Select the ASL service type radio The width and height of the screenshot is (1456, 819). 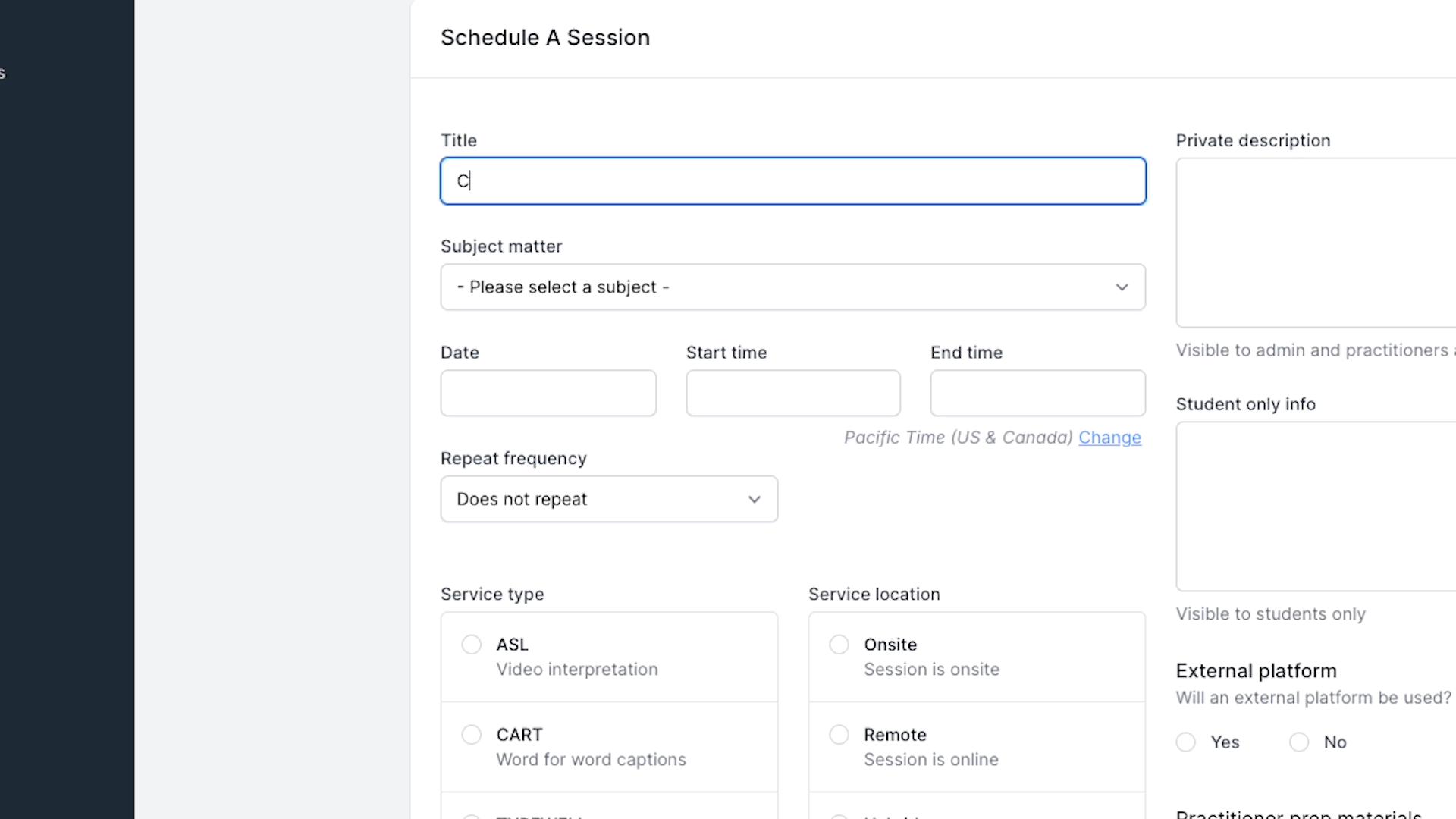pos(472,645)
